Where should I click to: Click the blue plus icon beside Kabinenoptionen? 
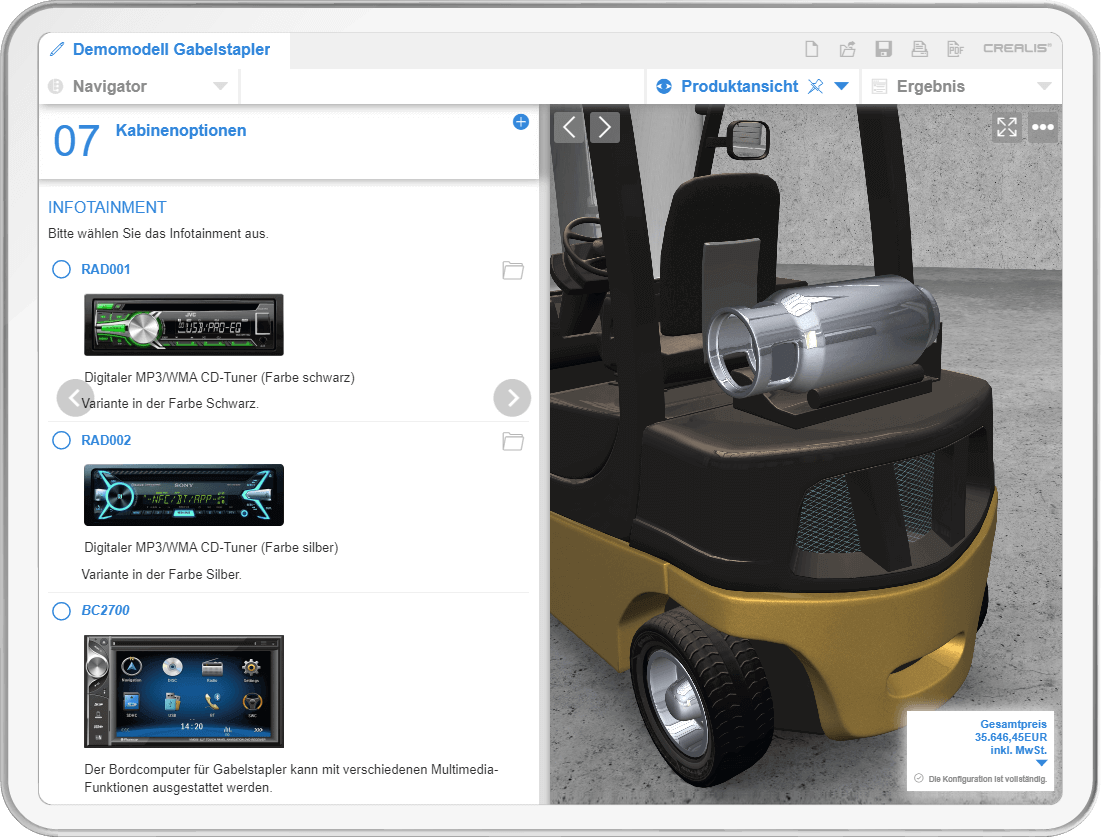coord(520,122)
